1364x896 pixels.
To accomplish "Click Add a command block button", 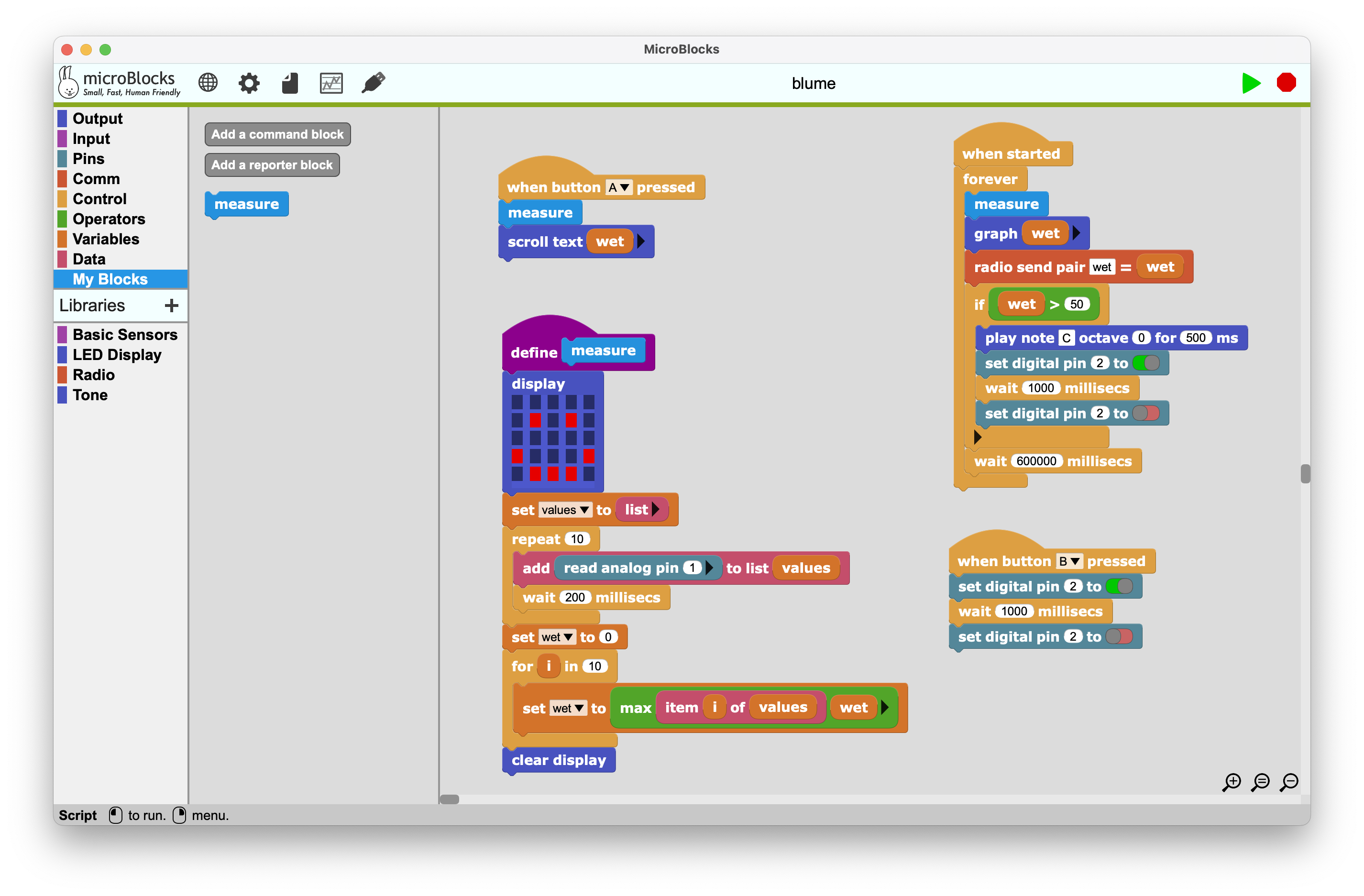I will pyautogui.click(x=277, y=134).
